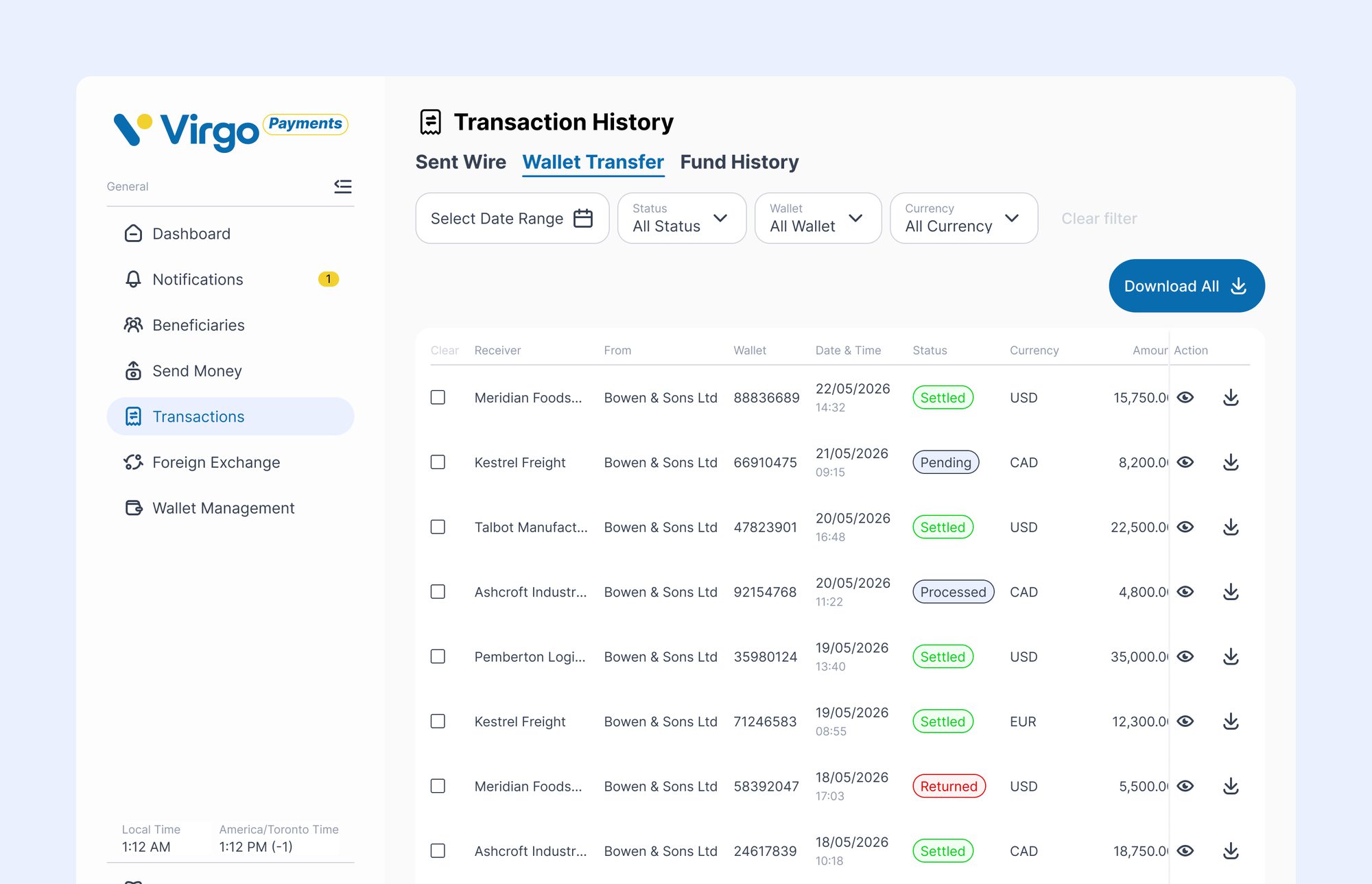
Task: Click the Pending status badge
Action: pos(945,462)
